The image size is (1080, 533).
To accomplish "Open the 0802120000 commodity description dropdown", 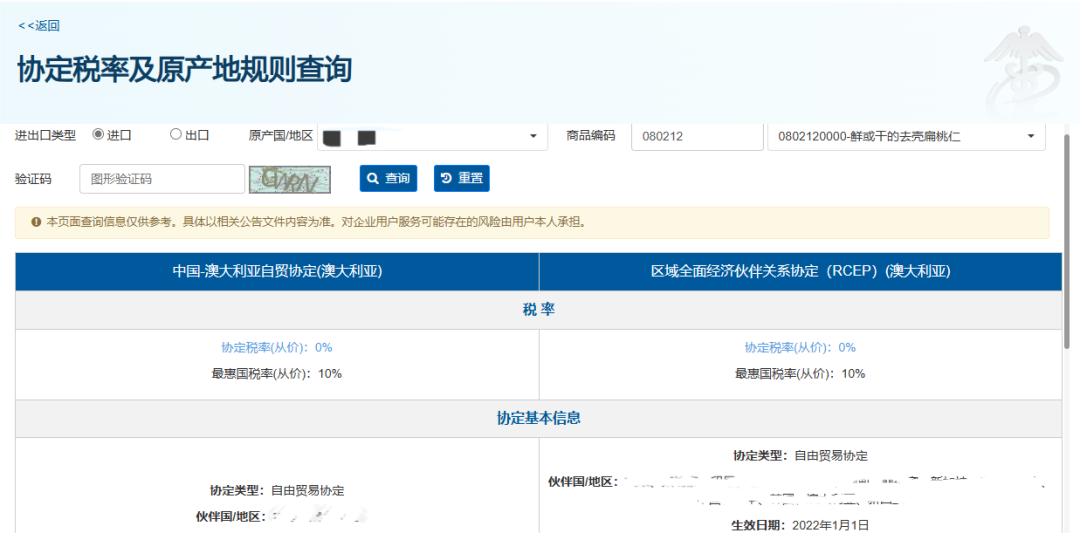I will coord(906,136).
